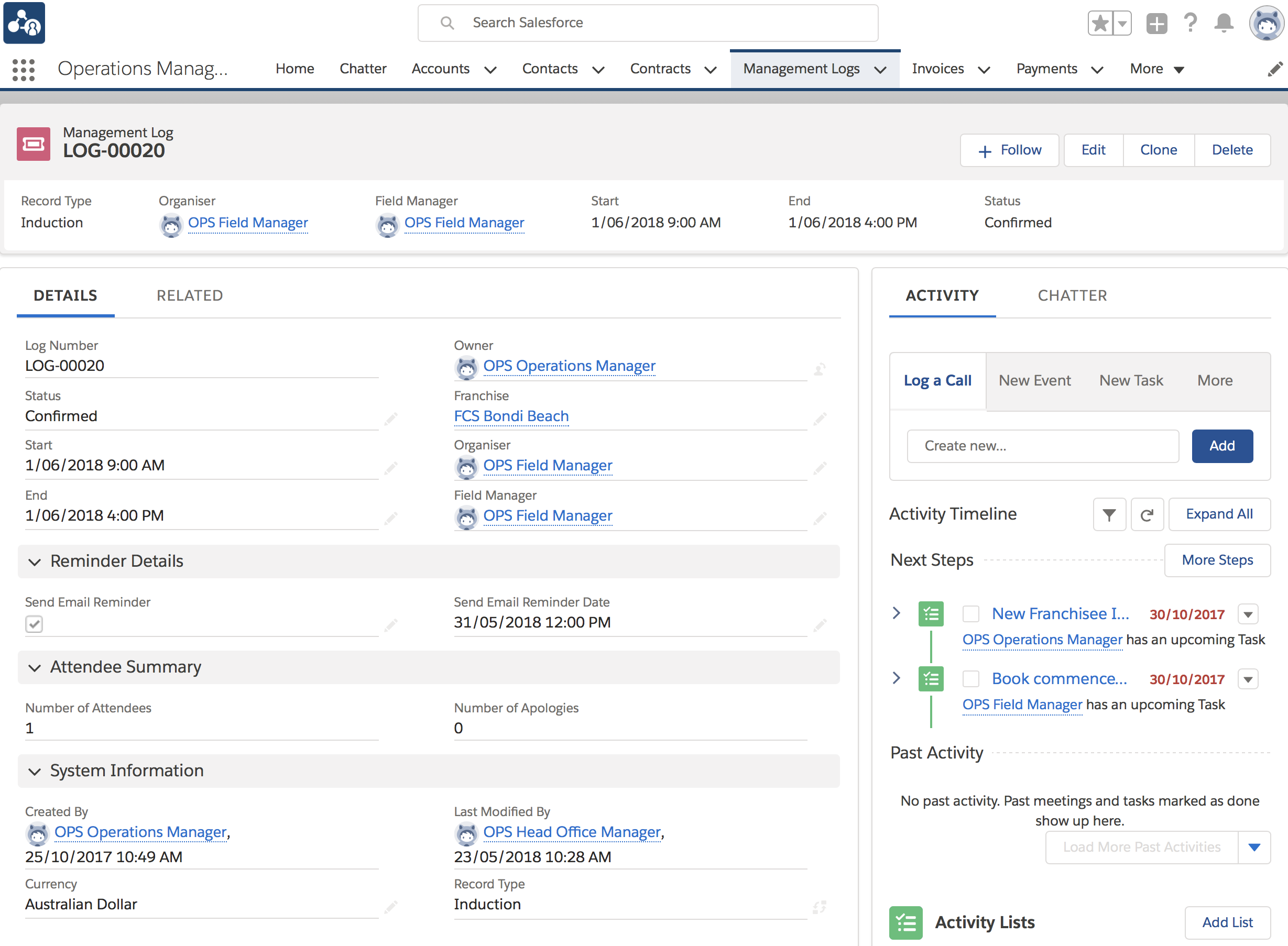The height and width of the screenshot is (946, 1288).
Task: Edit the Currency field pencil
Action: pos(390,907)
